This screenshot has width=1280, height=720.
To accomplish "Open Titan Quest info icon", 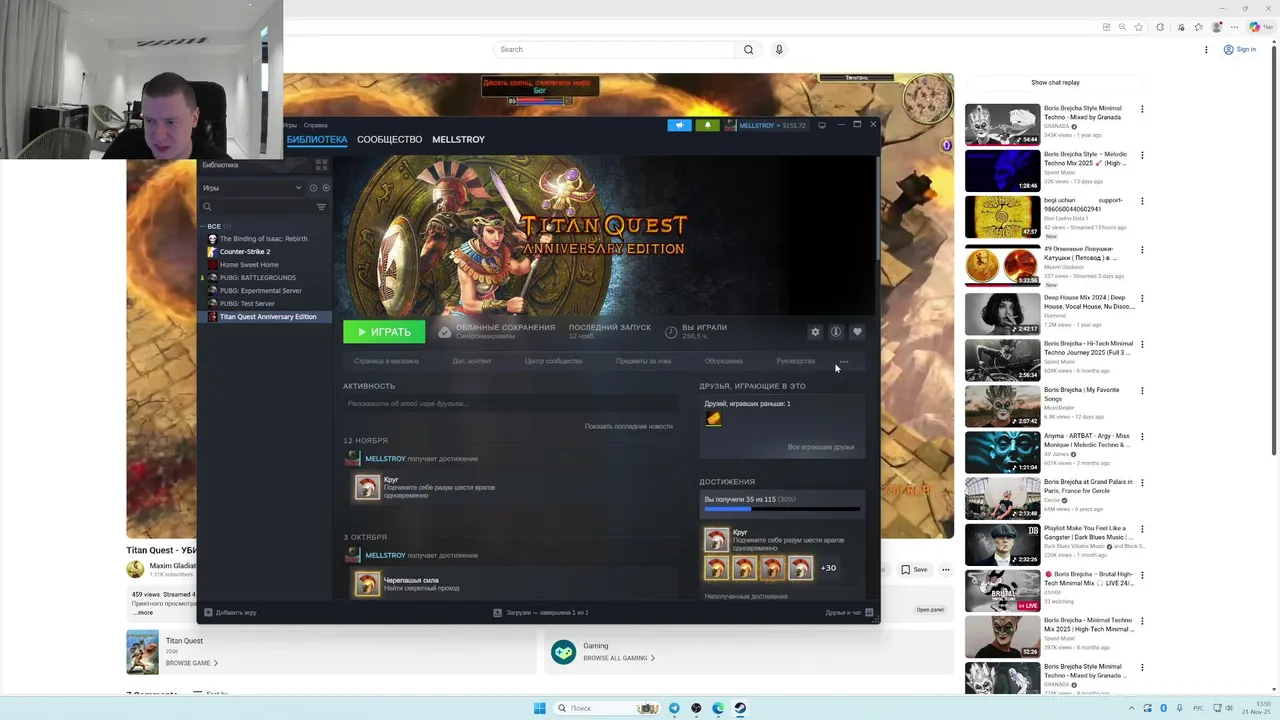I will [836, 332].
